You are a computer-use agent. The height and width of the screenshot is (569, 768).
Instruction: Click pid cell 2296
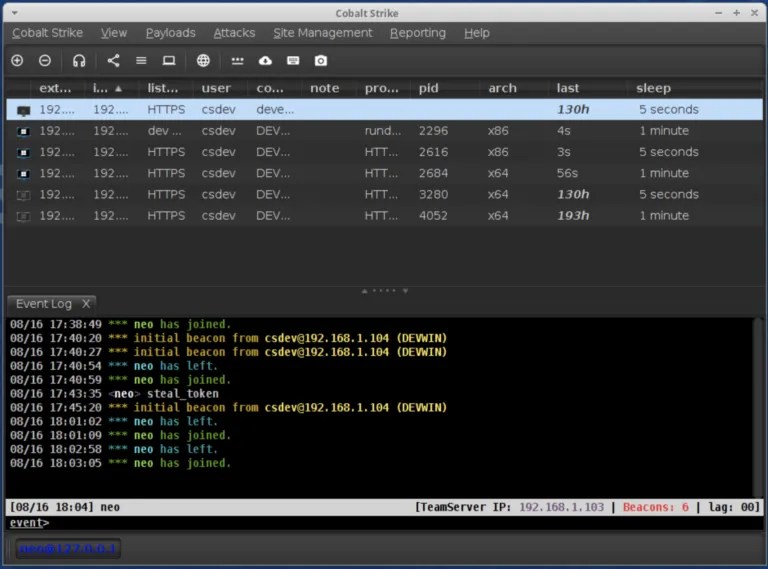click(433, 131)
